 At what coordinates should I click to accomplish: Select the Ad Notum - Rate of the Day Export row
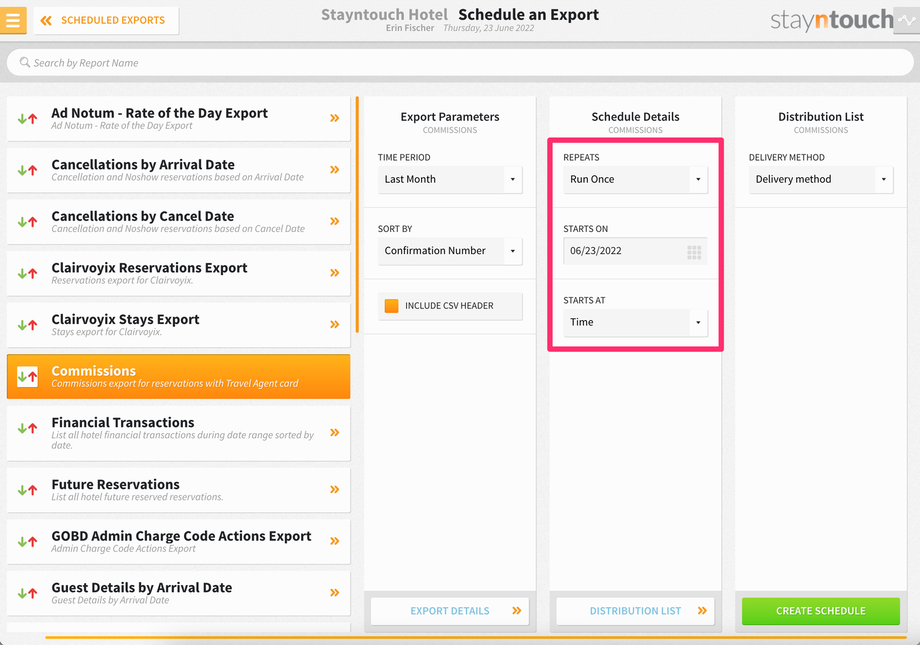click(178, 119)
